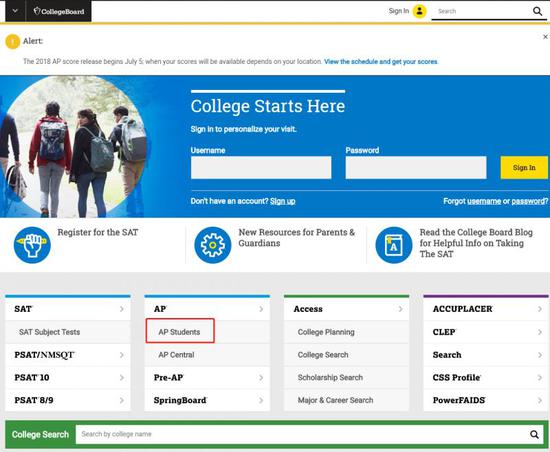Viewport: 550px width, 452px height.
Task: Focus the Username input field
Action: [261, 168]
